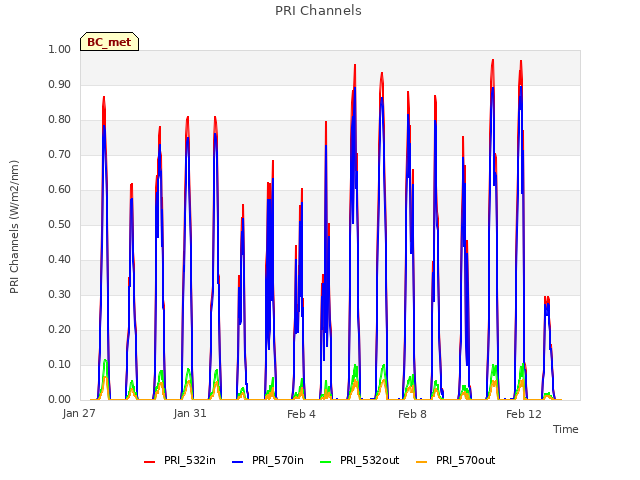The height and width of the screenshot is (480, 640).
Task: Select the PRI_532in legend label
Action: [190, 461]
